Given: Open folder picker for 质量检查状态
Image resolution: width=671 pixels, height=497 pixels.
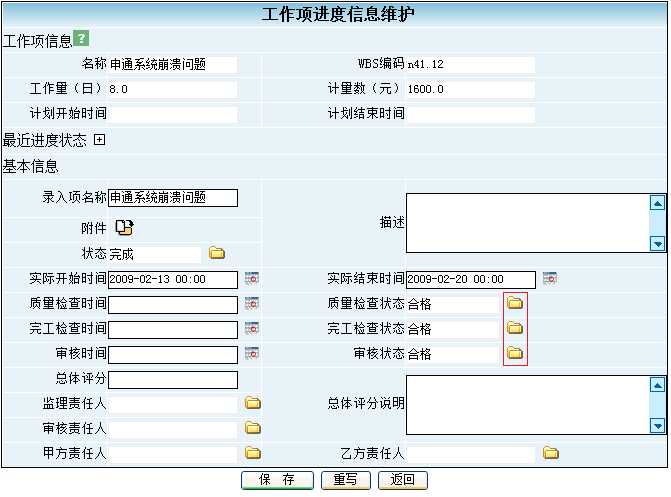Looking at the screenshot, I should pyautogui.click(x=515, y=303).
